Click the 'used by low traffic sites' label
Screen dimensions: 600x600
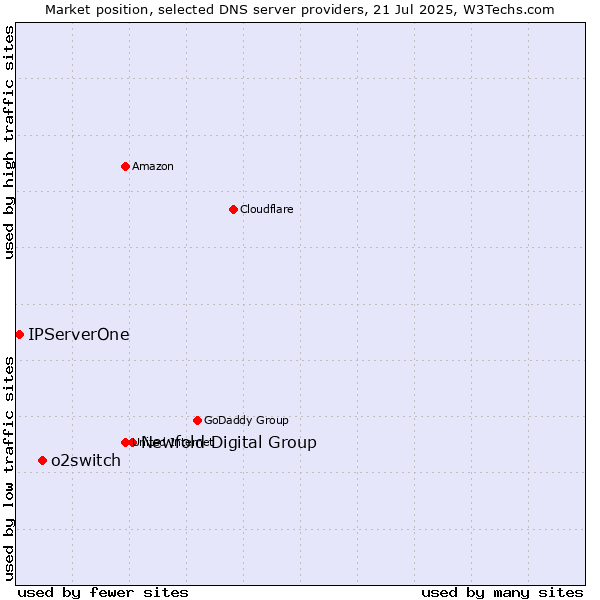(8, 469)
